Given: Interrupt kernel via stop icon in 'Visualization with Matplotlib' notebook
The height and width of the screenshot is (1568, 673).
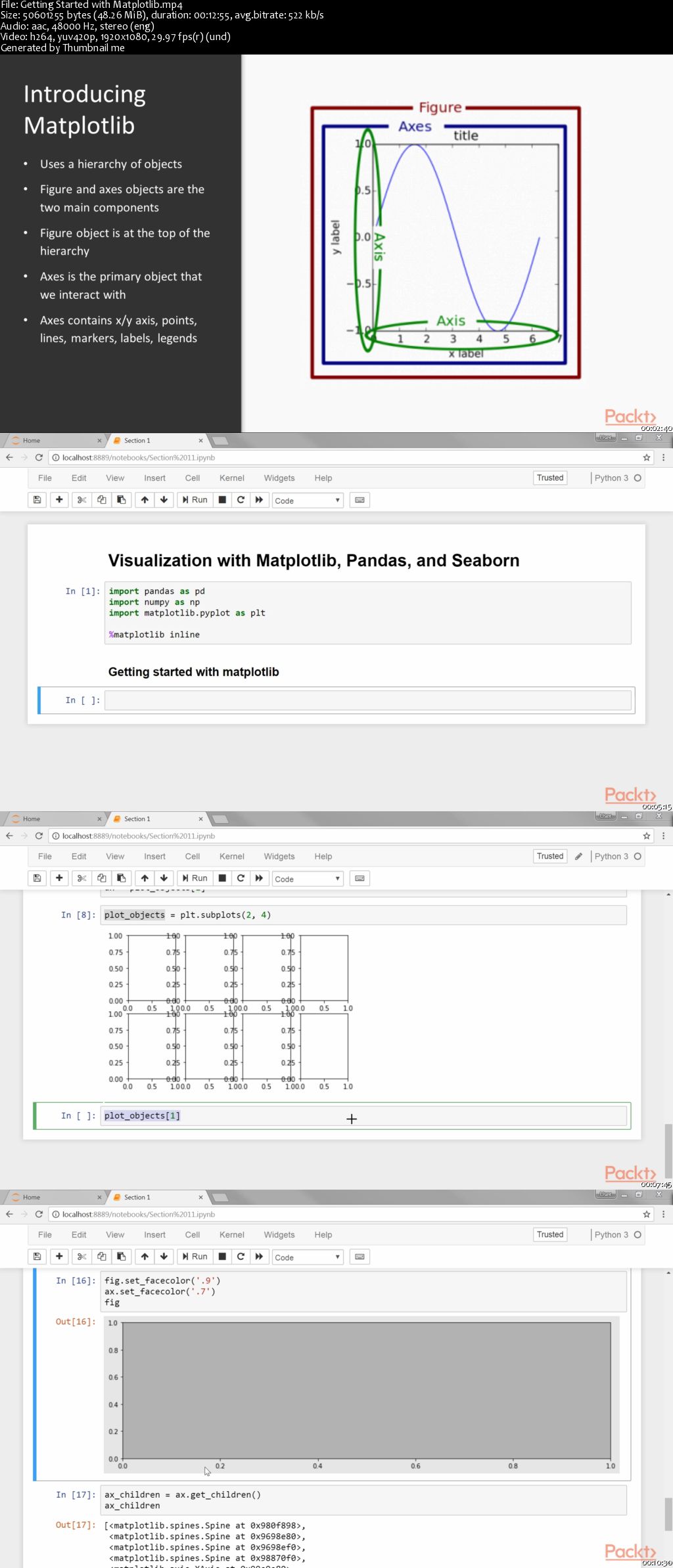Looking at the screenshot, I should point(222,500).
